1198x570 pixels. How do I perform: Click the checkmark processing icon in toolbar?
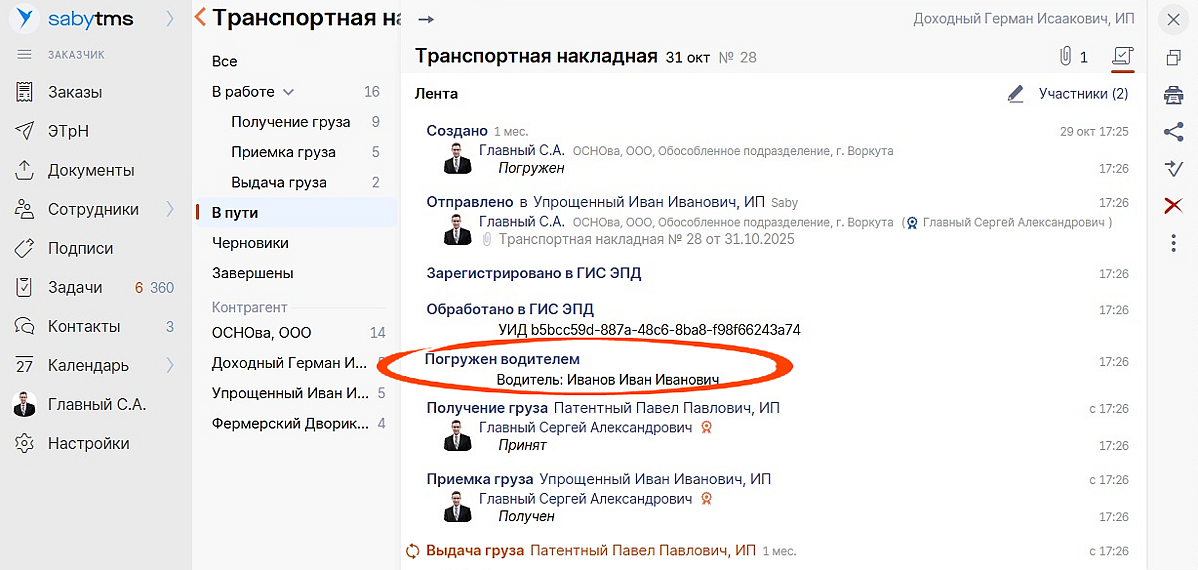tap(1173, 168)
